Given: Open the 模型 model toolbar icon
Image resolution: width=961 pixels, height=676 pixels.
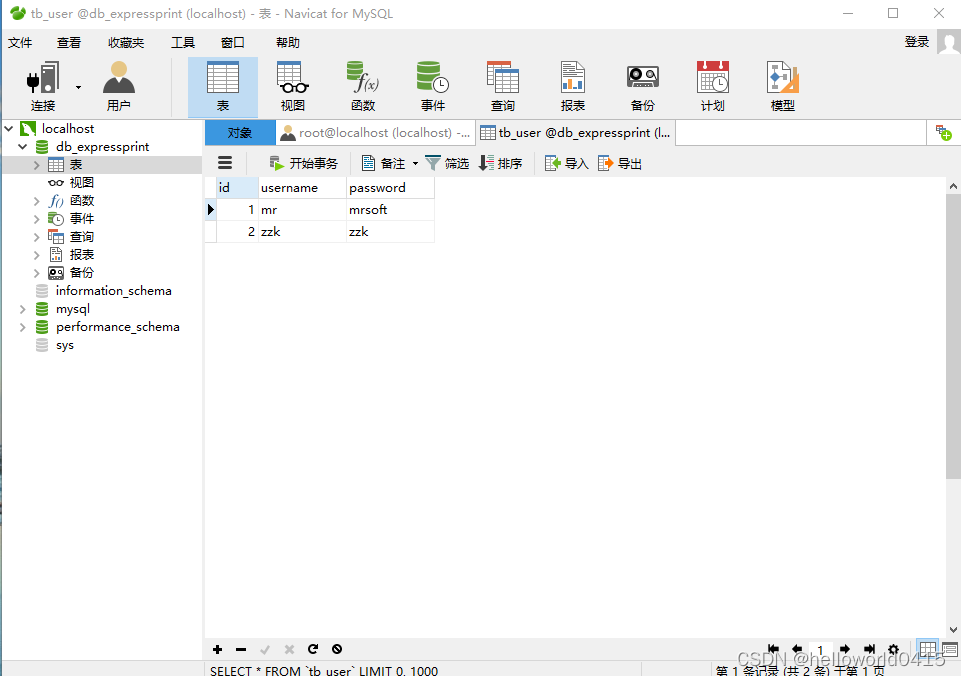Looking at the screenshot, I should (x=783, y=86).
